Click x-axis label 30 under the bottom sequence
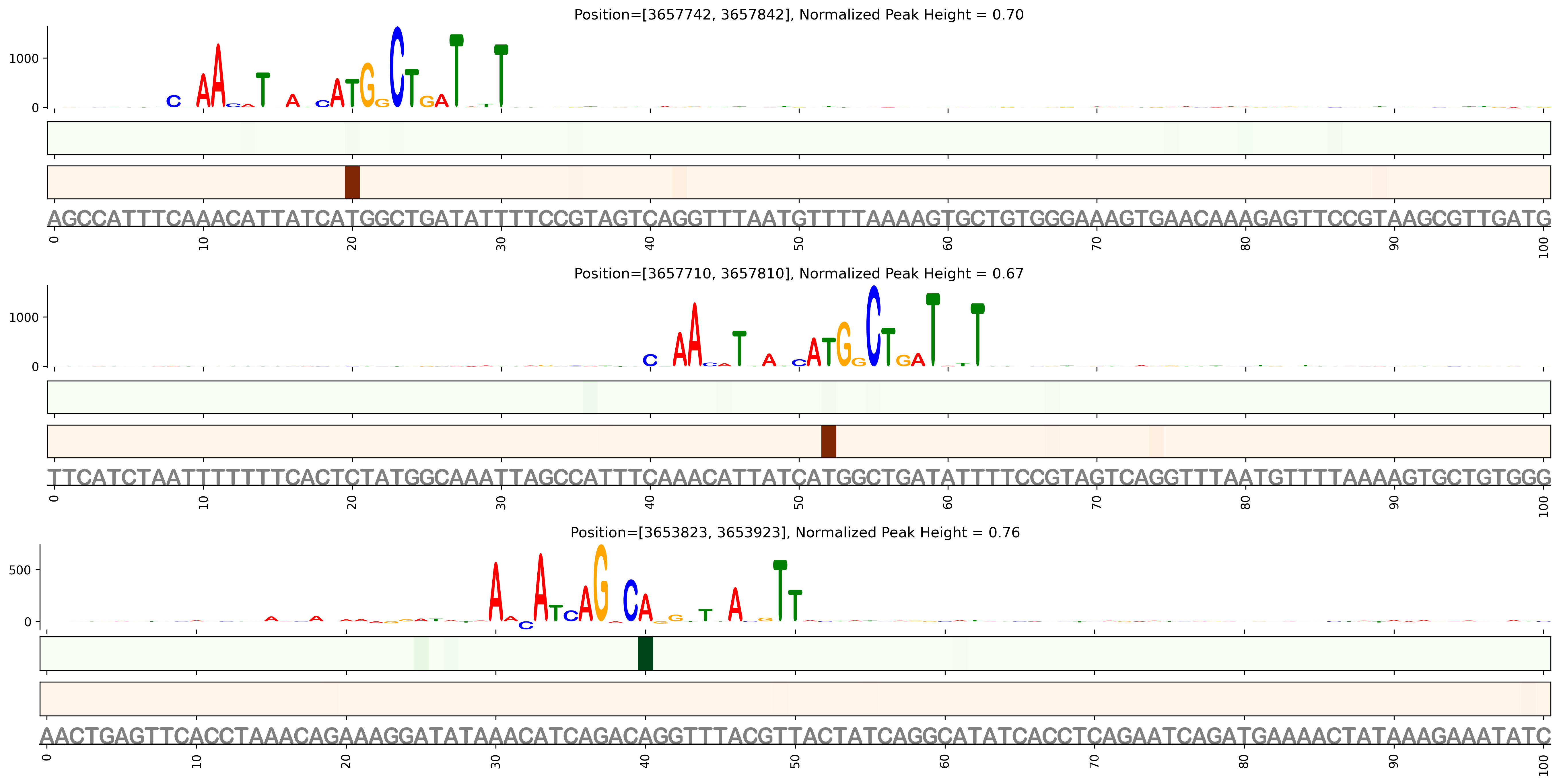This screenshot has height=784, width=1559. [x=496, y=761]
